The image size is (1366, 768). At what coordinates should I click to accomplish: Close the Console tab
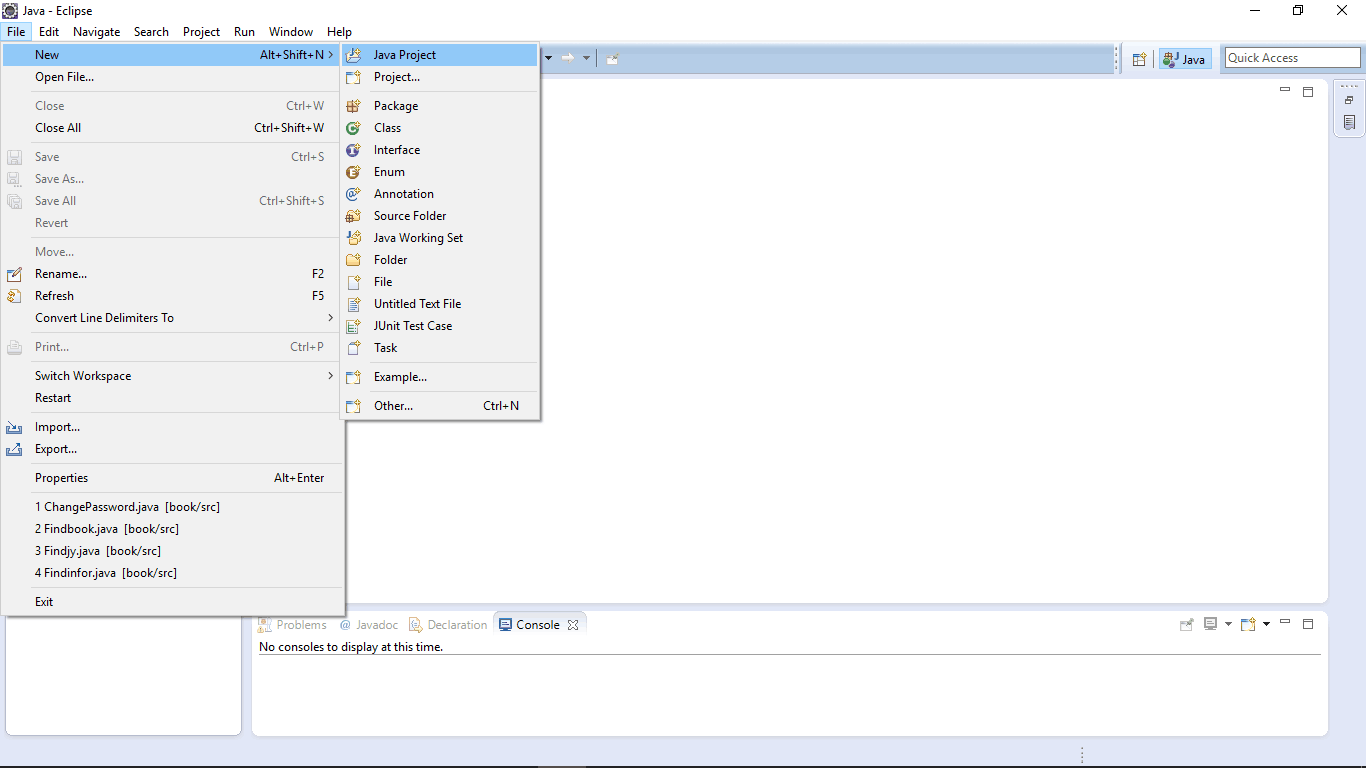pyautogui.click(x=573, y=625)
